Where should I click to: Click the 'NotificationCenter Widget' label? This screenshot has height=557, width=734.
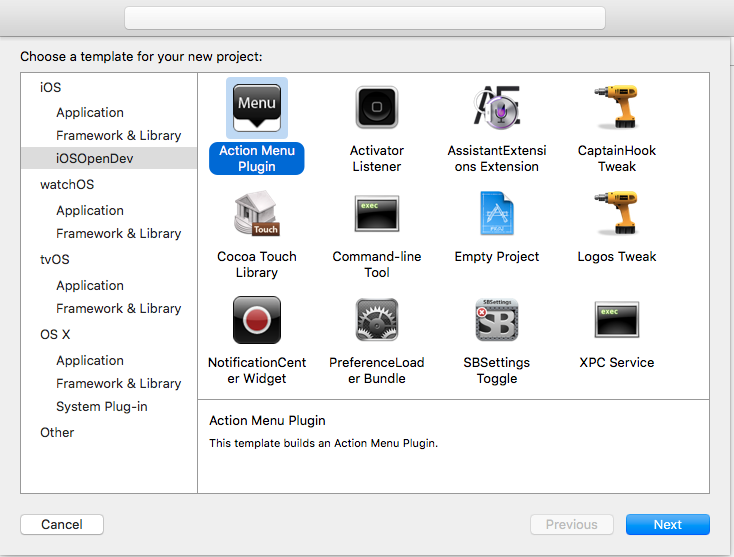[x=257, y=370]
